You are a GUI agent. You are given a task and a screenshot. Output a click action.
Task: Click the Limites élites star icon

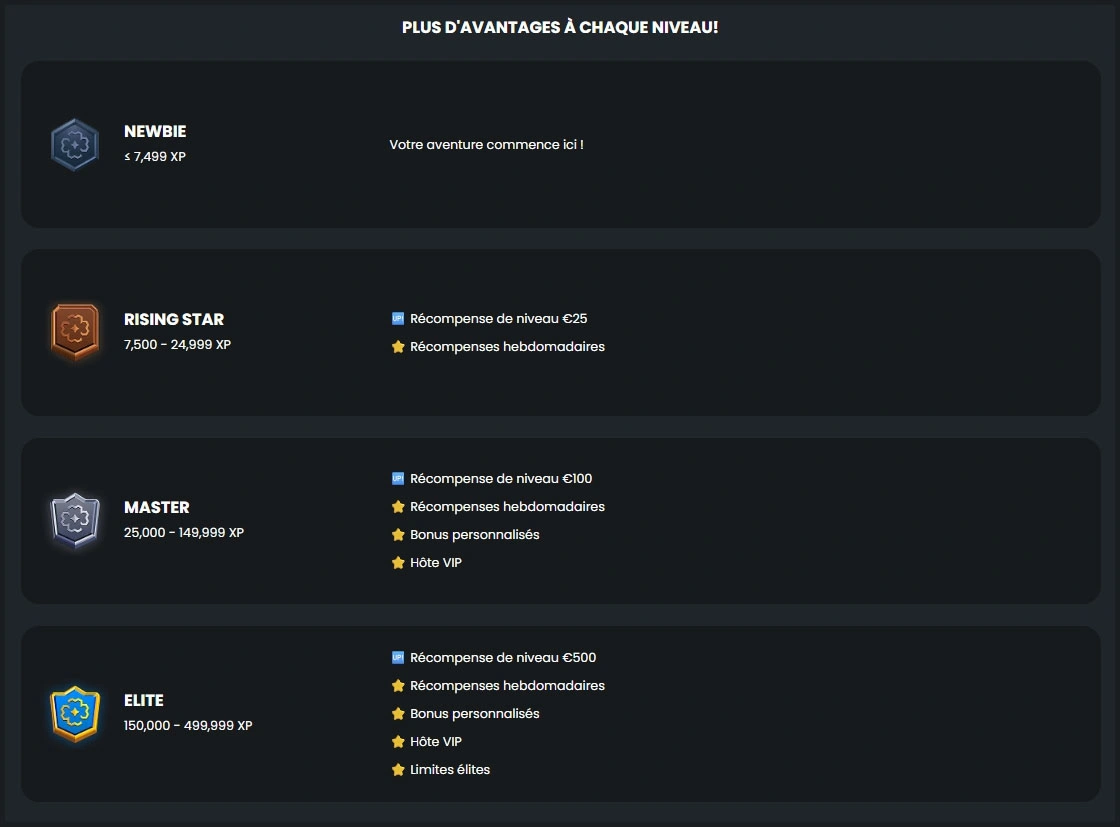pos(398,770)
